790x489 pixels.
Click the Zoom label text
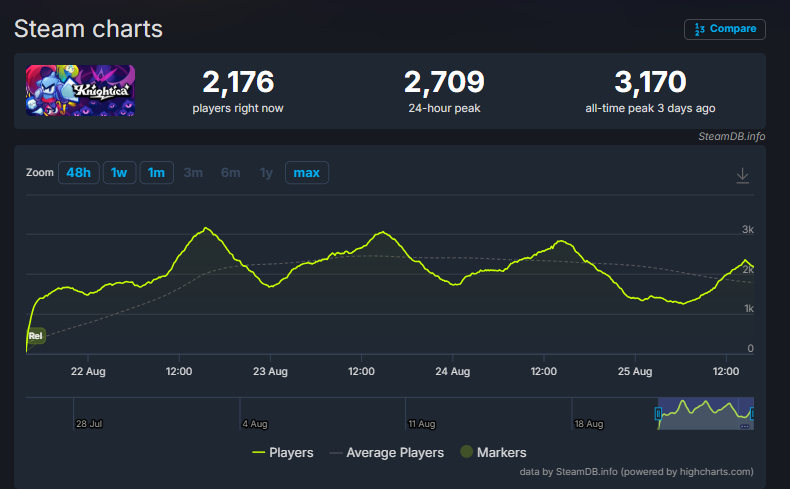[40, 173]
